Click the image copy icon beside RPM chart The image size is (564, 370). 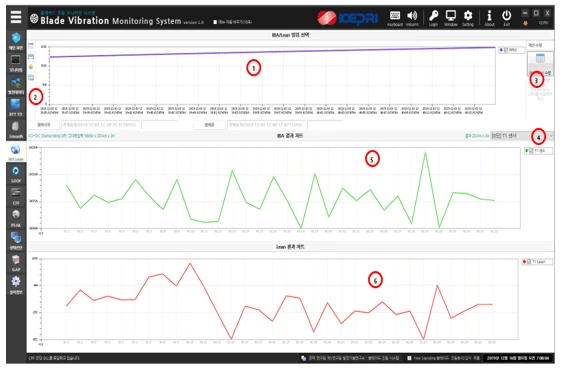tap(31, 77)
